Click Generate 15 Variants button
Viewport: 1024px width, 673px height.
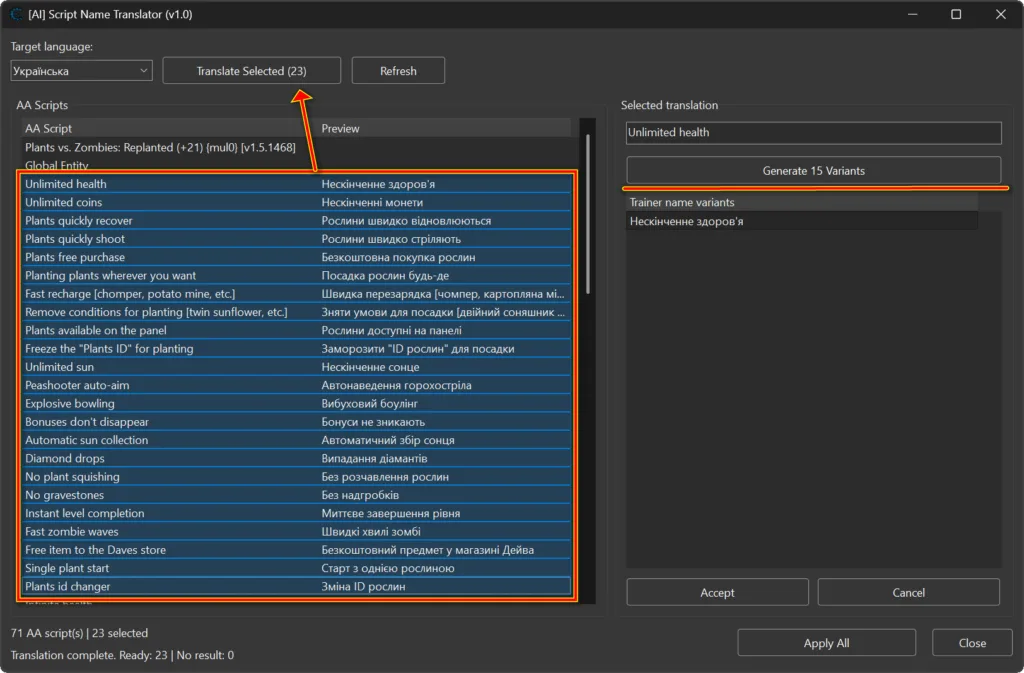click(813, 170)
